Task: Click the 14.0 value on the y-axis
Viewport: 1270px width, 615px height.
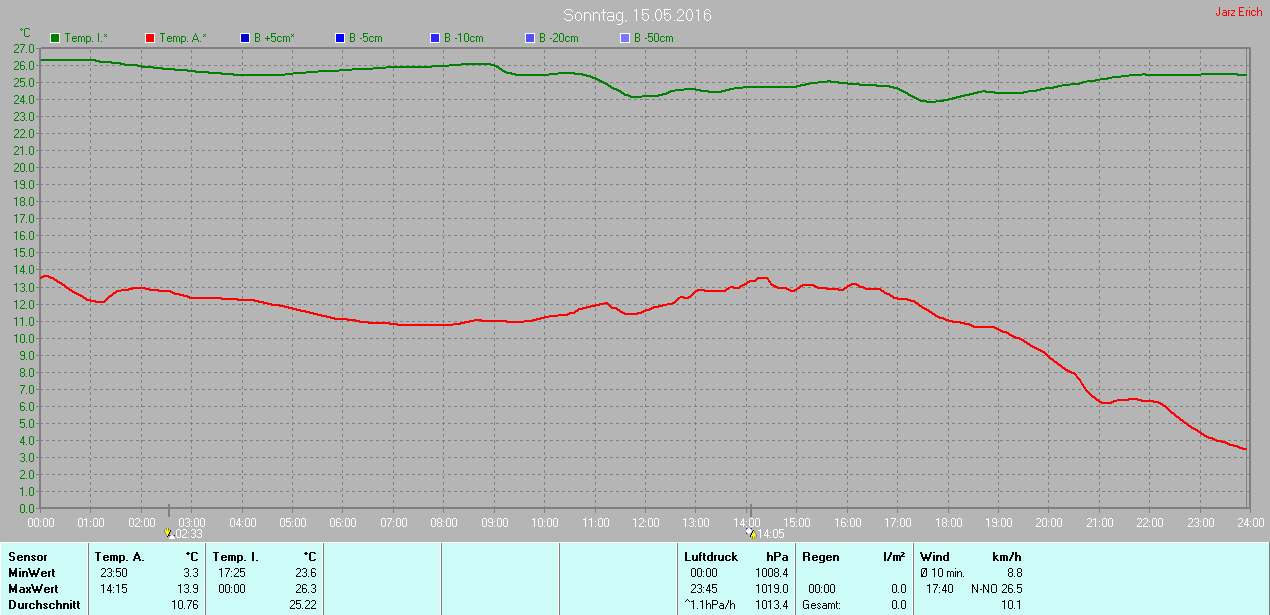Action: pyautogui.click(x=25, y=270)
